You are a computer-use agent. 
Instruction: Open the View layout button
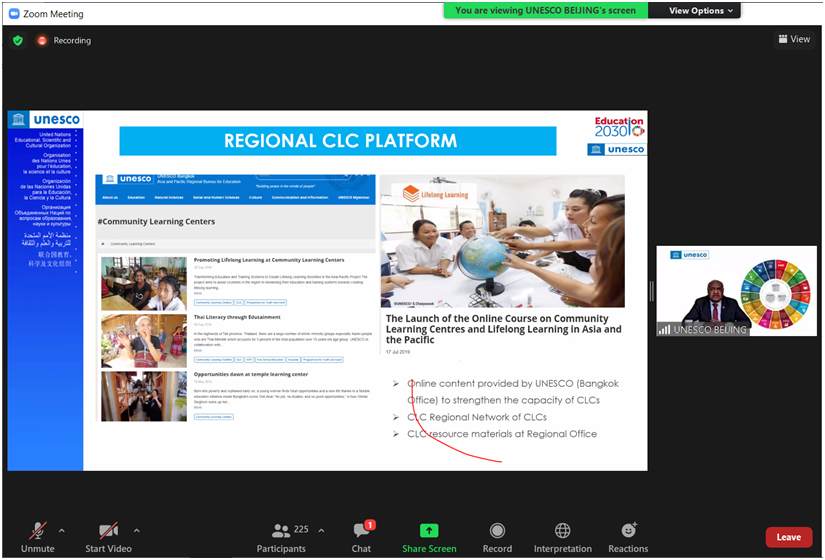[794, 39]
